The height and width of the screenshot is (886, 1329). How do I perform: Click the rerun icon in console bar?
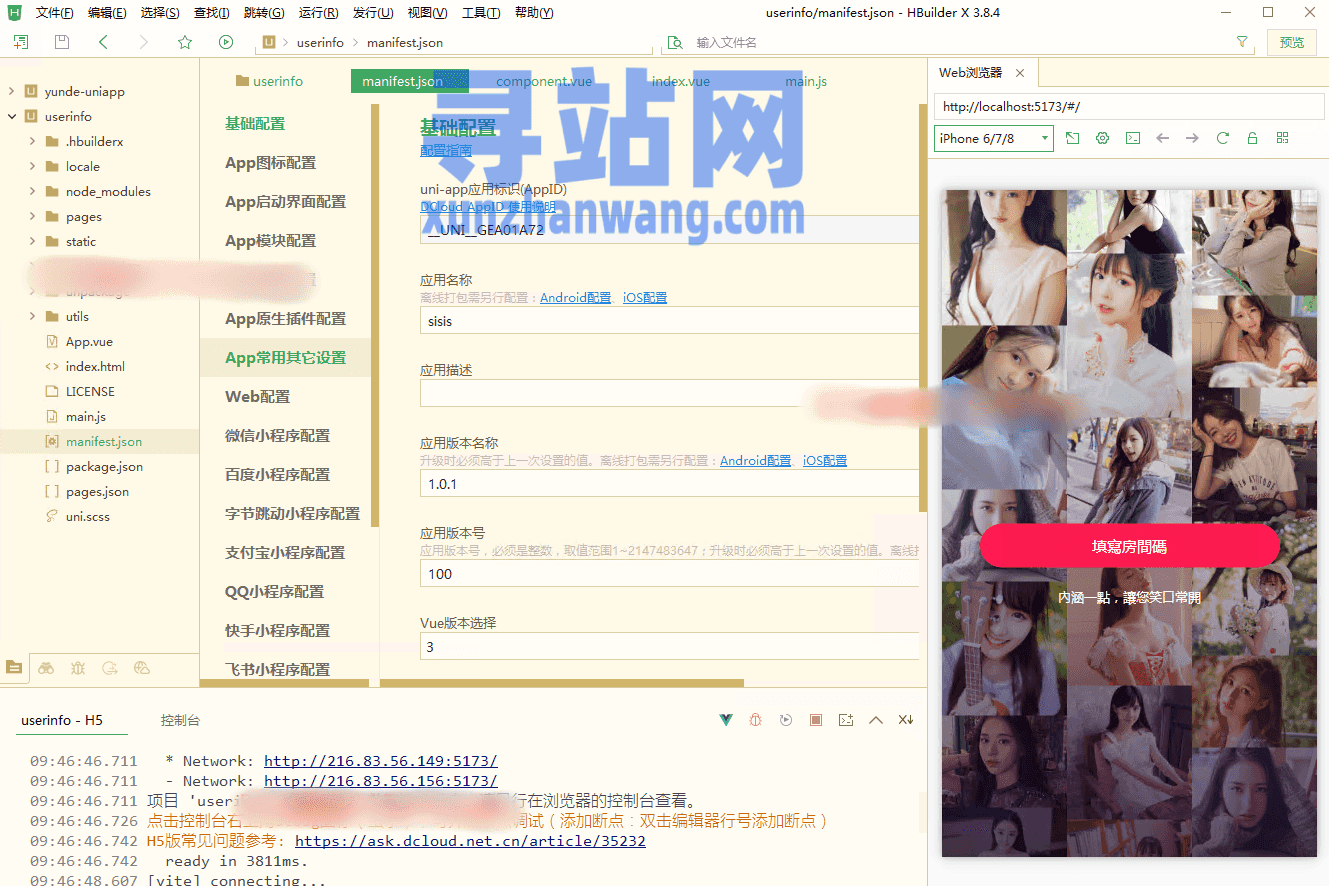[786, 720]
